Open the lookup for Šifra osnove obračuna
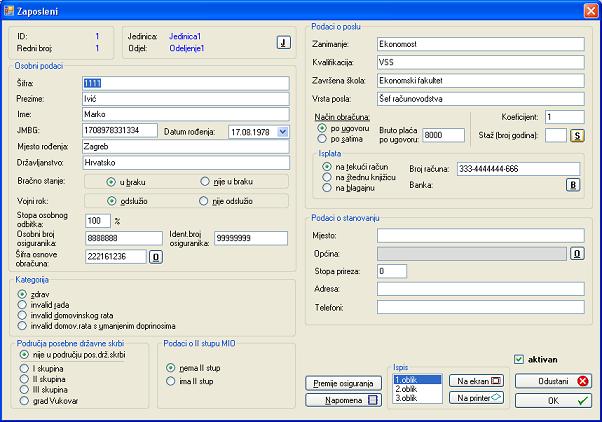 coord(155,257)
